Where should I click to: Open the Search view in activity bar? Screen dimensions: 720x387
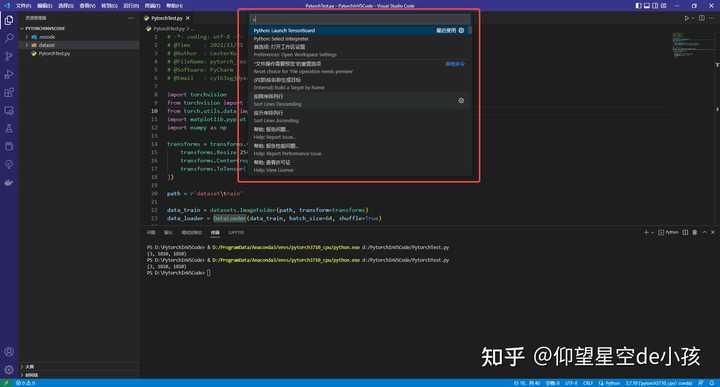[x=9, y=38]
